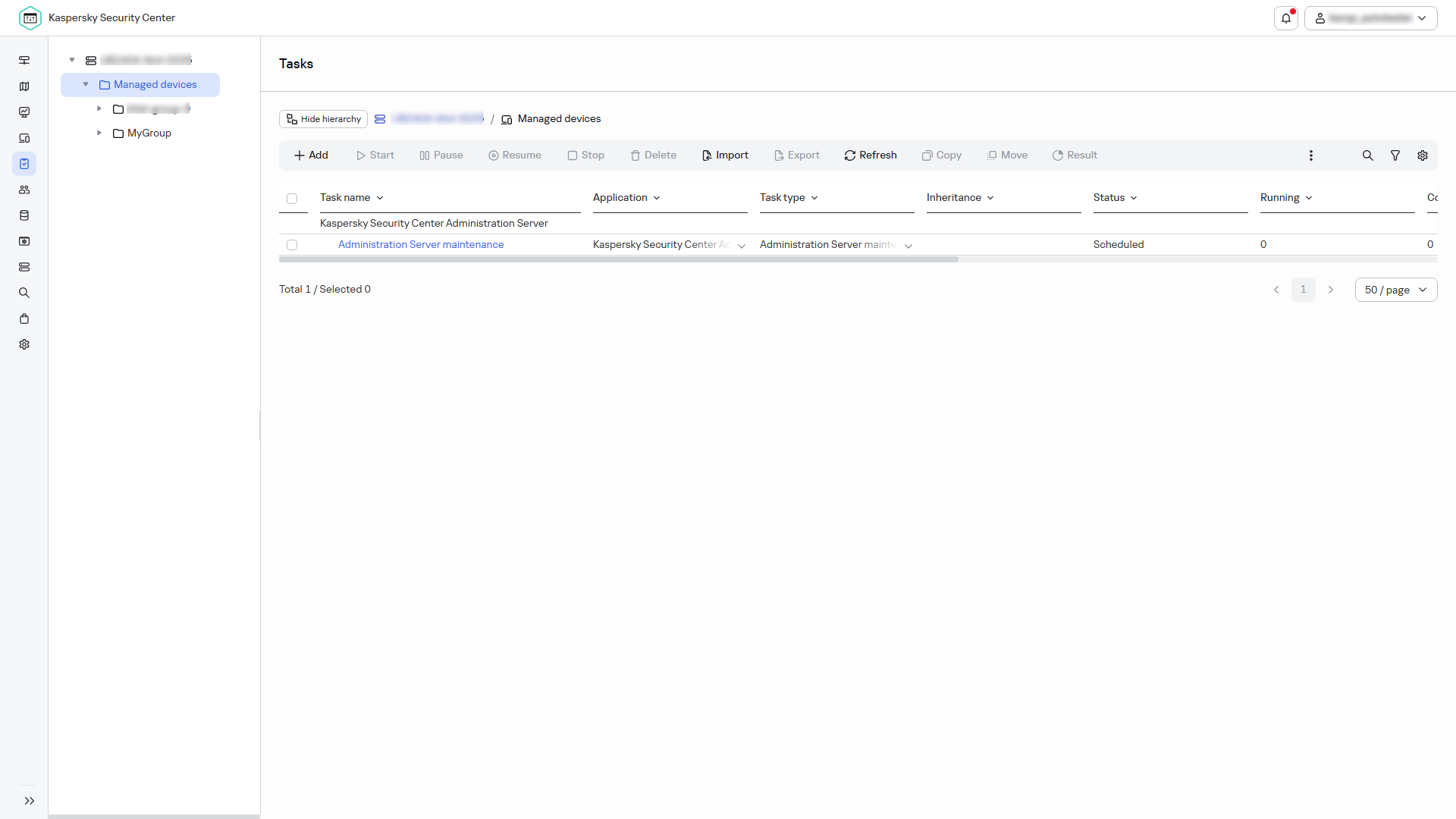Add a new task

[311, 155]
